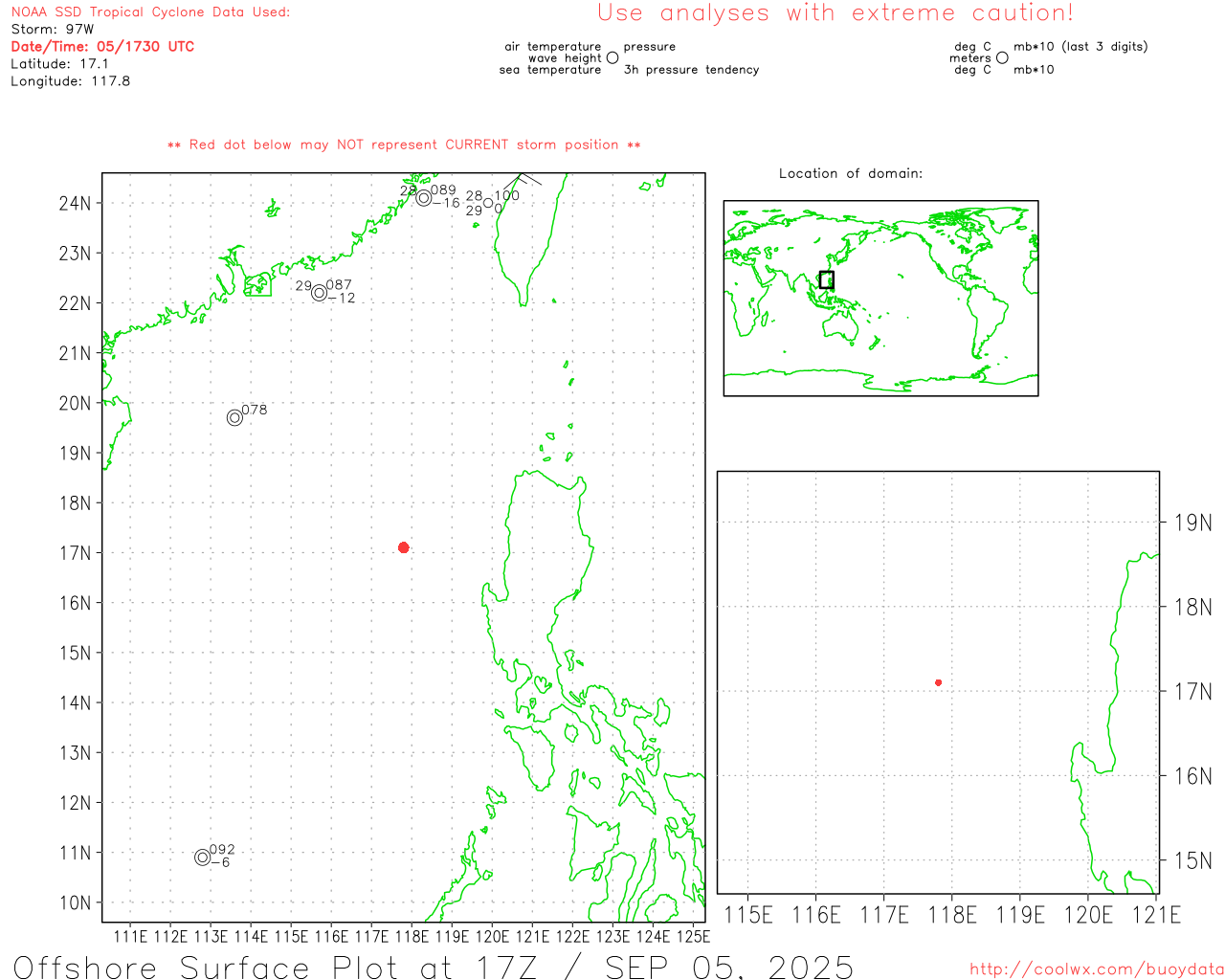The image size is (1225, 980).
Task: Click world locator map thumbnail
Action: point(880,299)
